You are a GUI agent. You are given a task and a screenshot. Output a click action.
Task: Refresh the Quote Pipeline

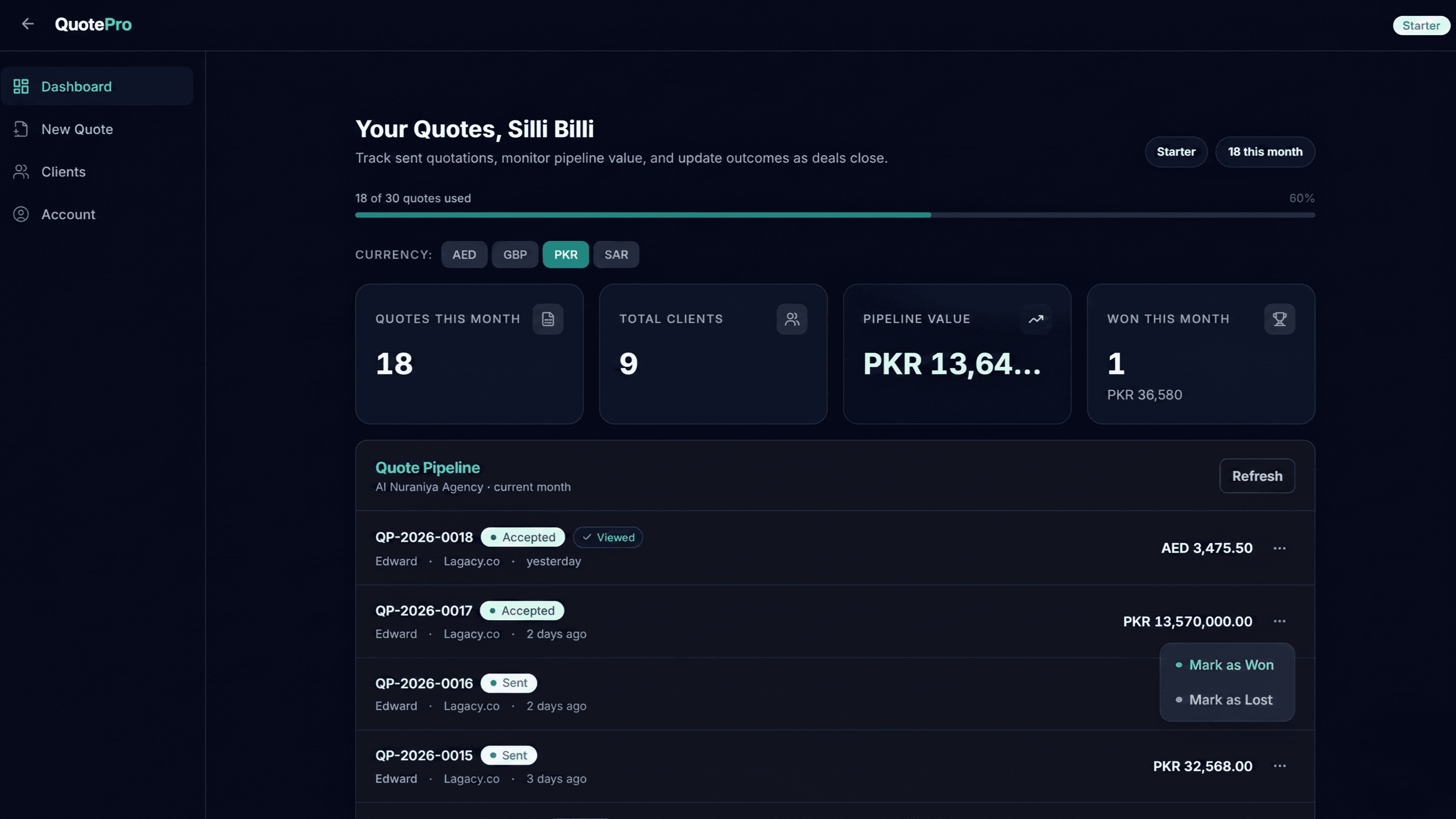tap(1257, 476)
